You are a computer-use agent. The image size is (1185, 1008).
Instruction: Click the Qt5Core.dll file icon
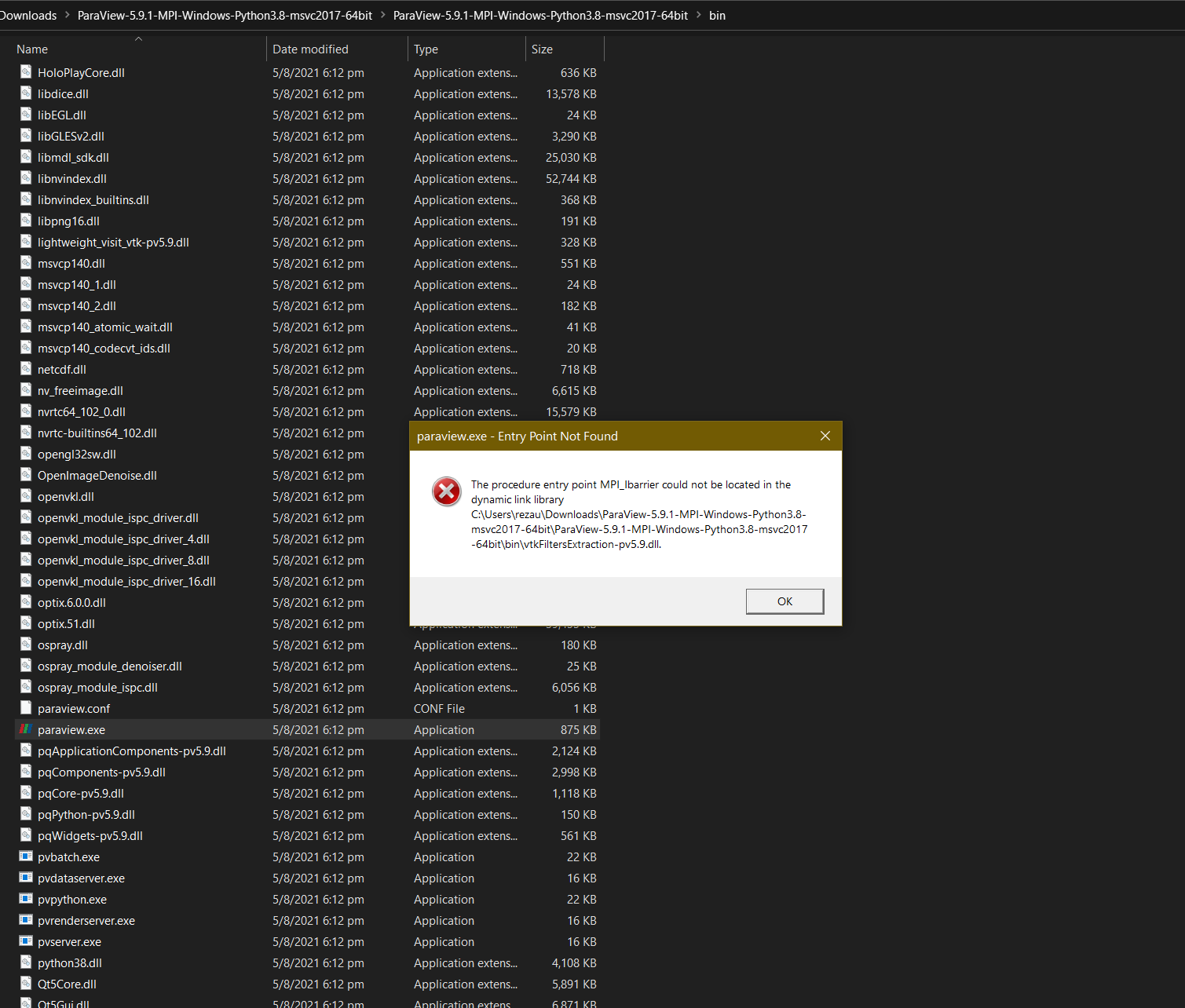tap(26, 984)
